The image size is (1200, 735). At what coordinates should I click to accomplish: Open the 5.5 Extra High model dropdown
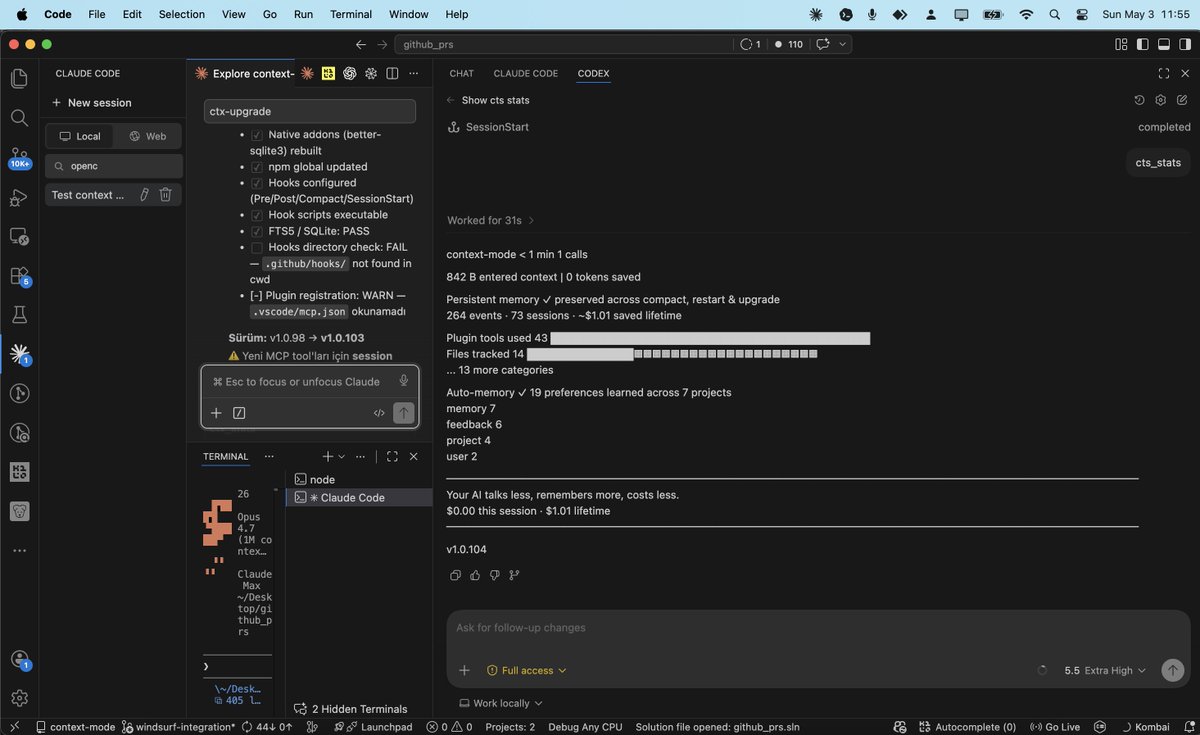point(1104,670)
